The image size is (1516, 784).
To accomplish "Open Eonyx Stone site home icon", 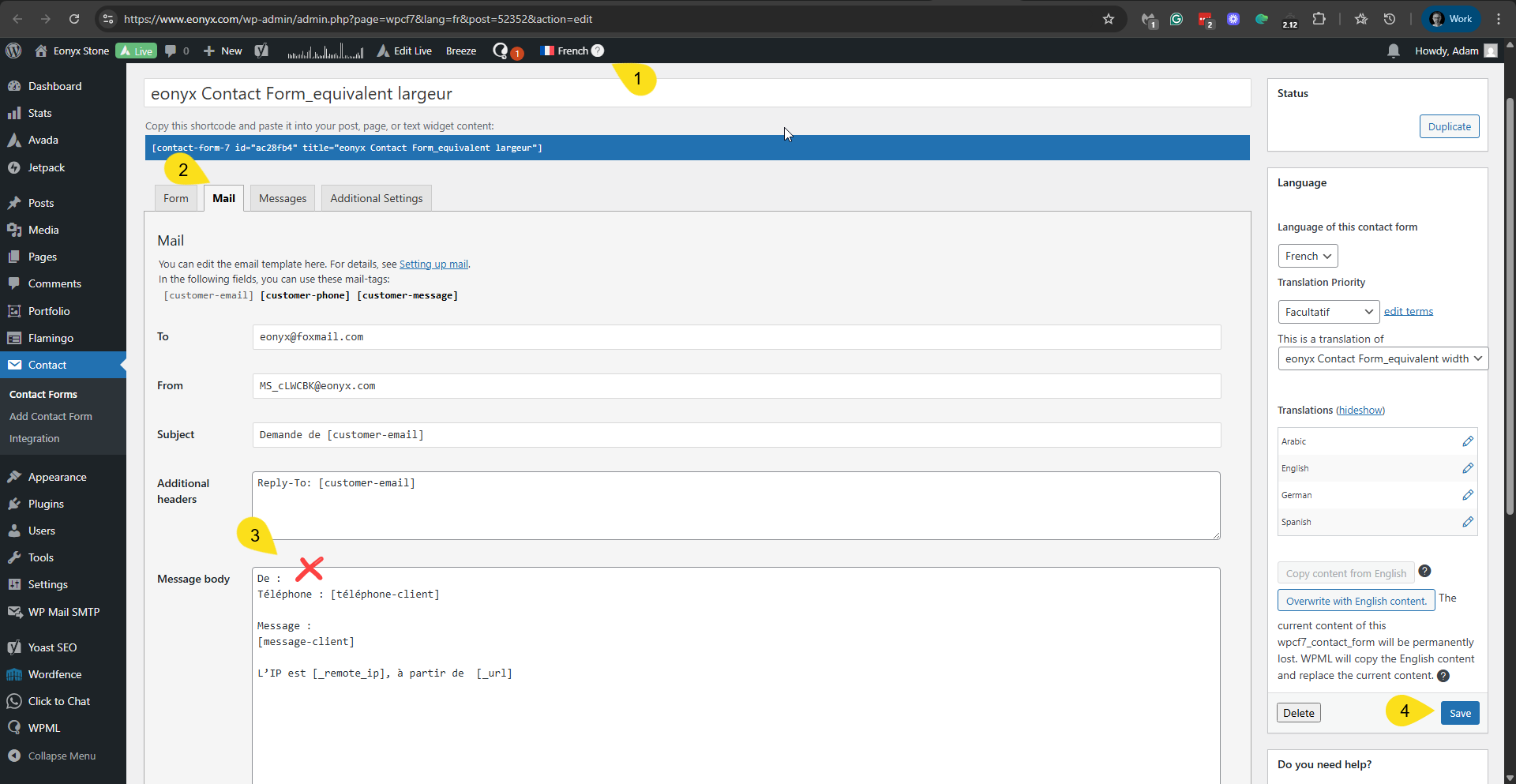I will (x=41, y=51).
